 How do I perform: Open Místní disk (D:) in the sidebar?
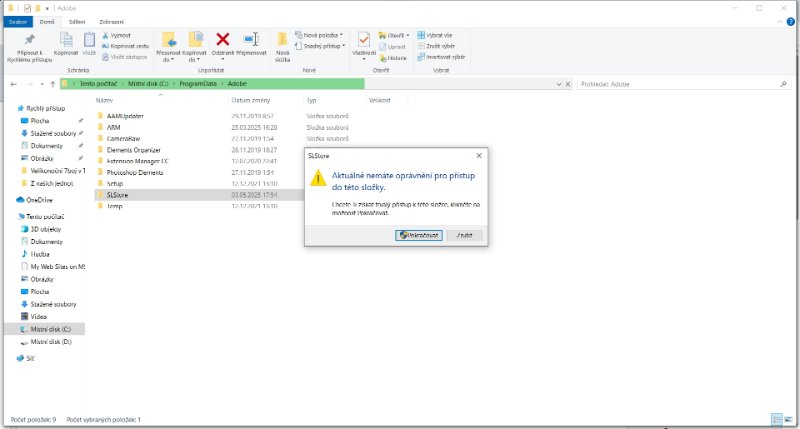[x=51, y=342]
